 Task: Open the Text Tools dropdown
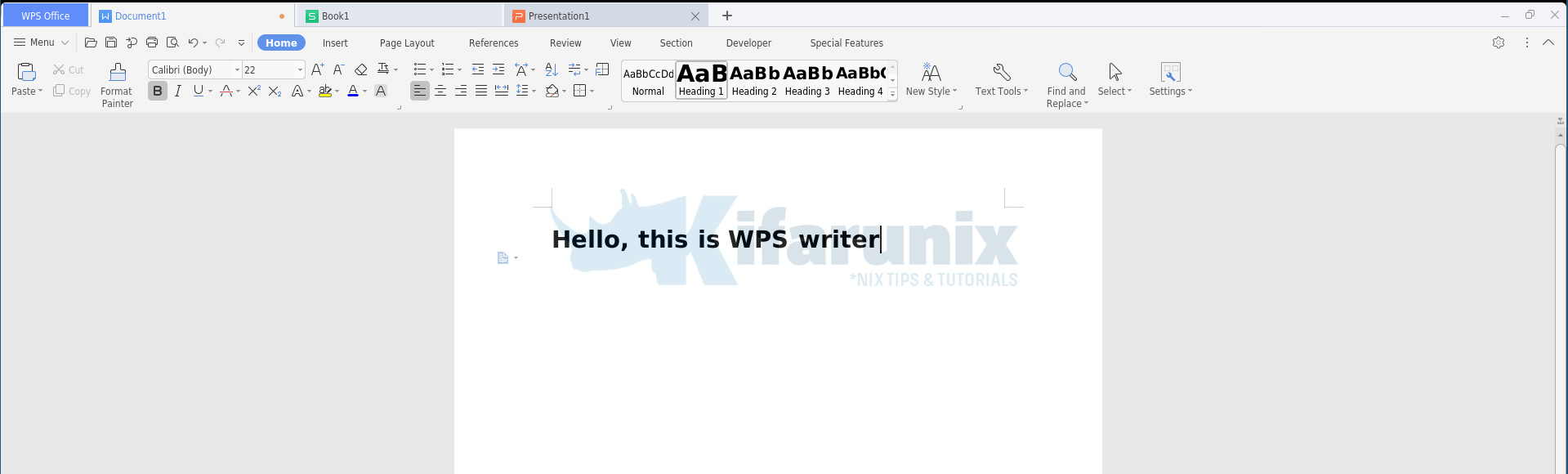1002,80
